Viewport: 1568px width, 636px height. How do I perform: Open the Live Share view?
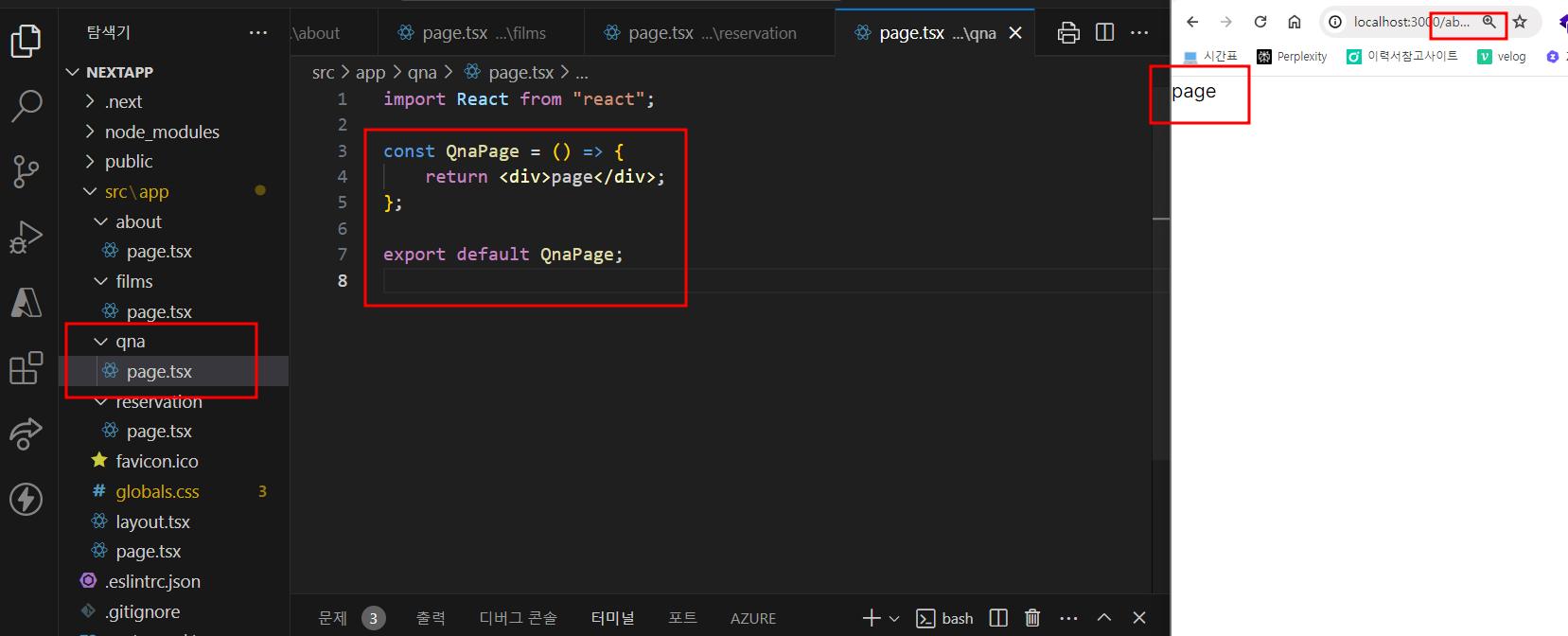pyautogui.click(x=26, y=433)
